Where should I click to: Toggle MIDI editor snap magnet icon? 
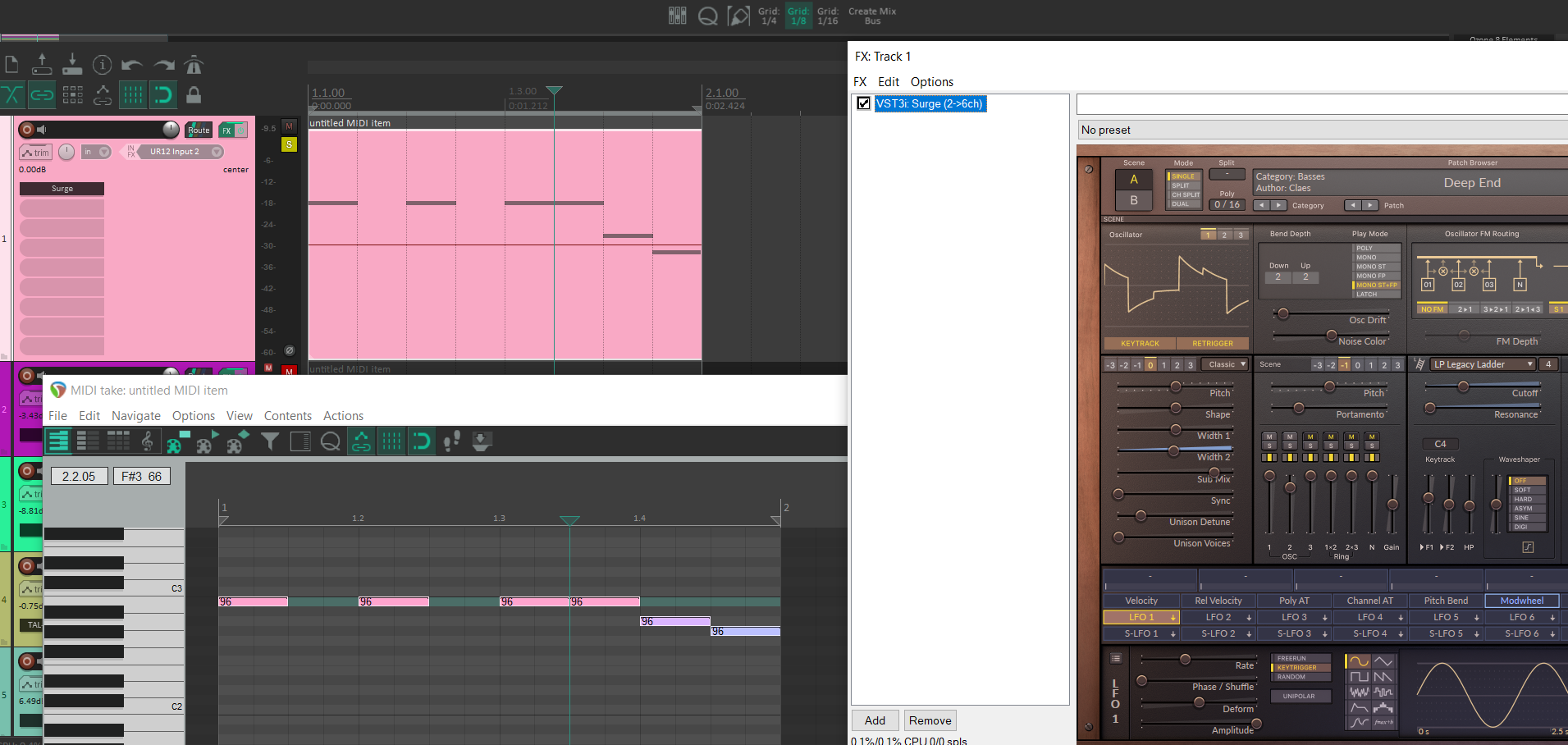[422, 441]
